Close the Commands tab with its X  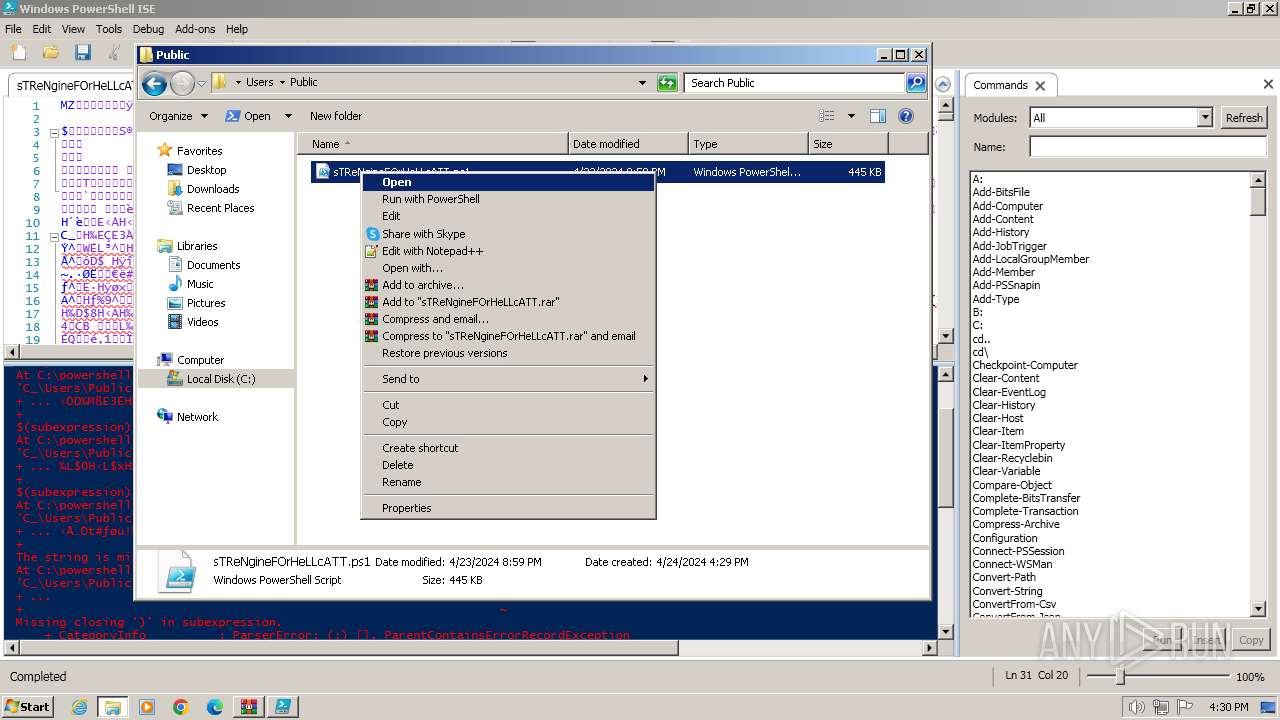point(1040,86)
